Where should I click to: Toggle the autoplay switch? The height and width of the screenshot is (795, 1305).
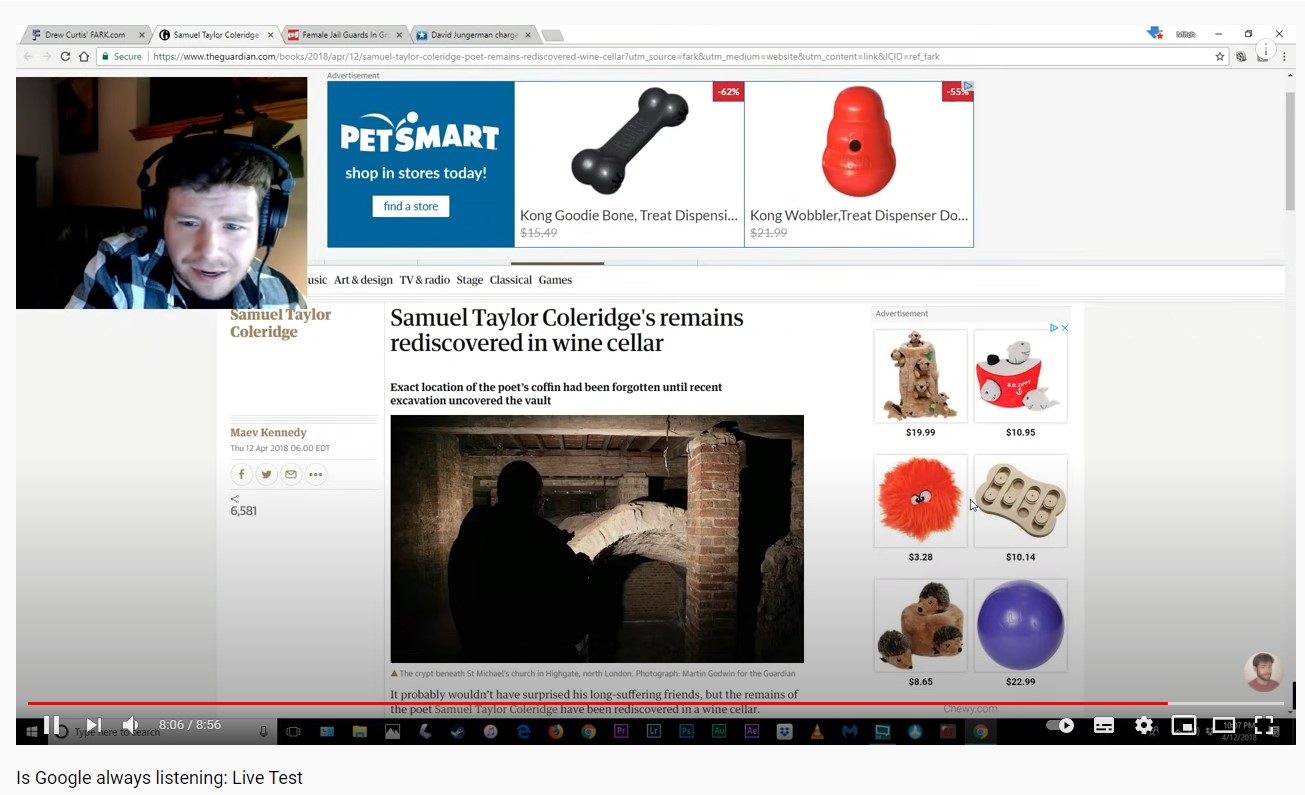pos(1060,725)
